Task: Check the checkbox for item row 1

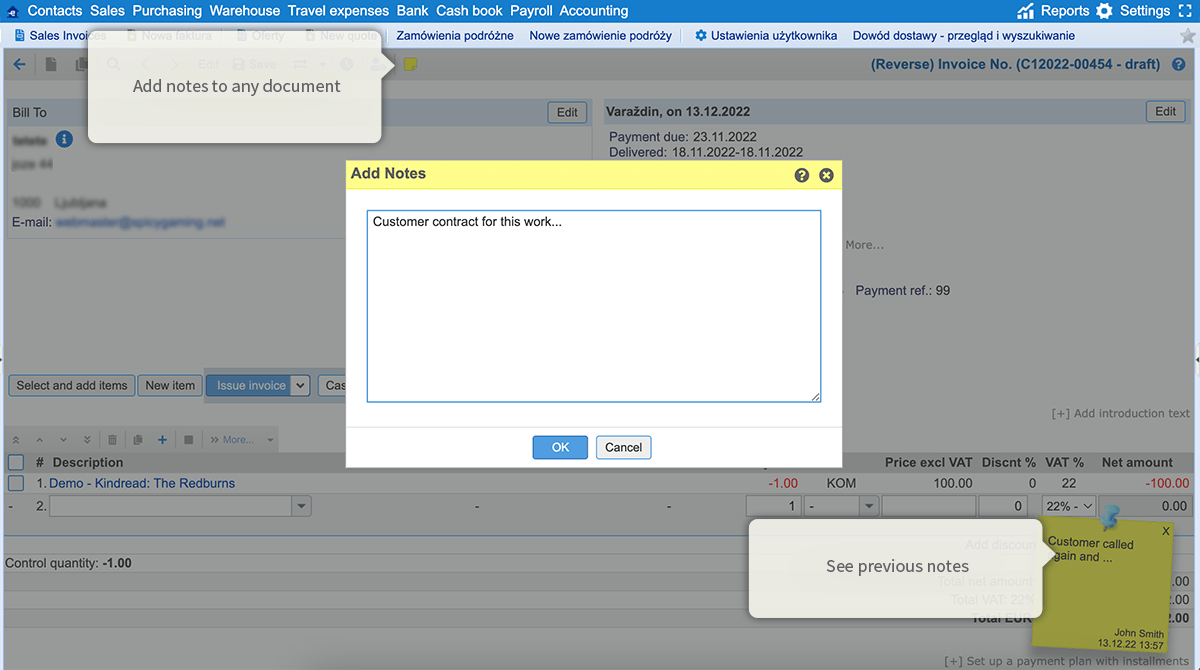Action: [15, 483]
